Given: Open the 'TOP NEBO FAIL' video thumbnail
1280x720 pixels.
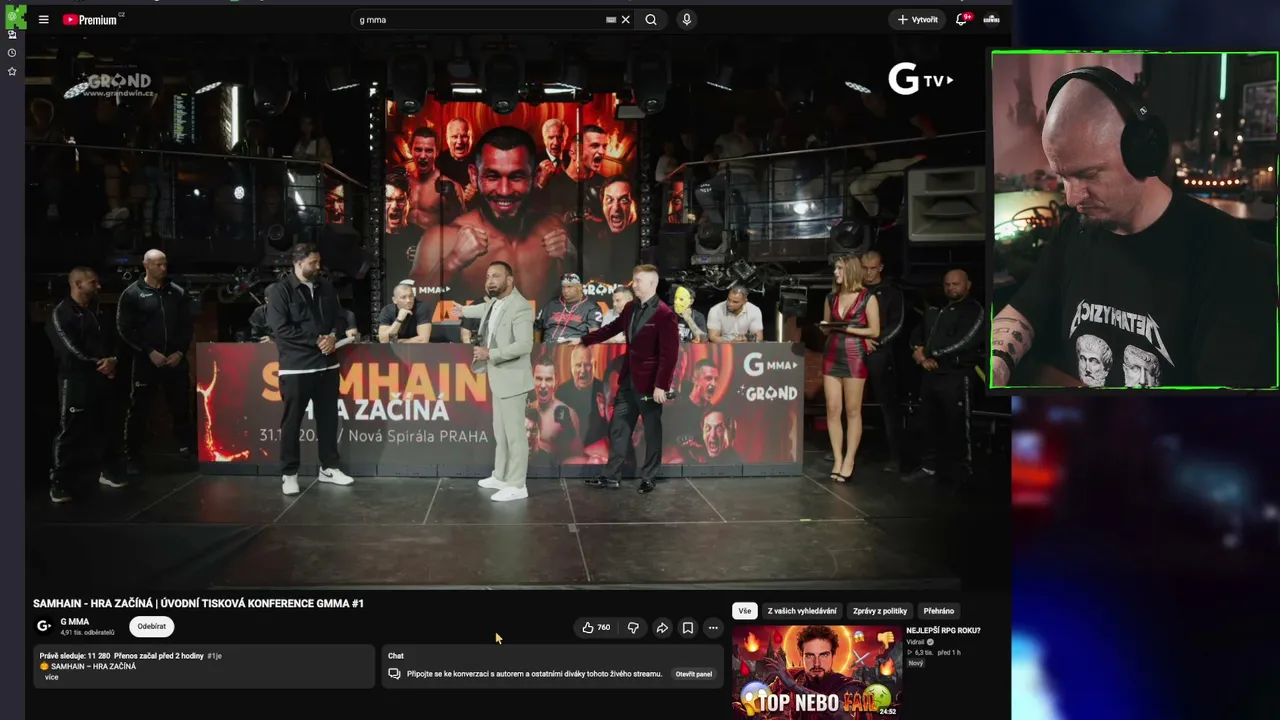Looking at the screenshot, I should 817,672.
